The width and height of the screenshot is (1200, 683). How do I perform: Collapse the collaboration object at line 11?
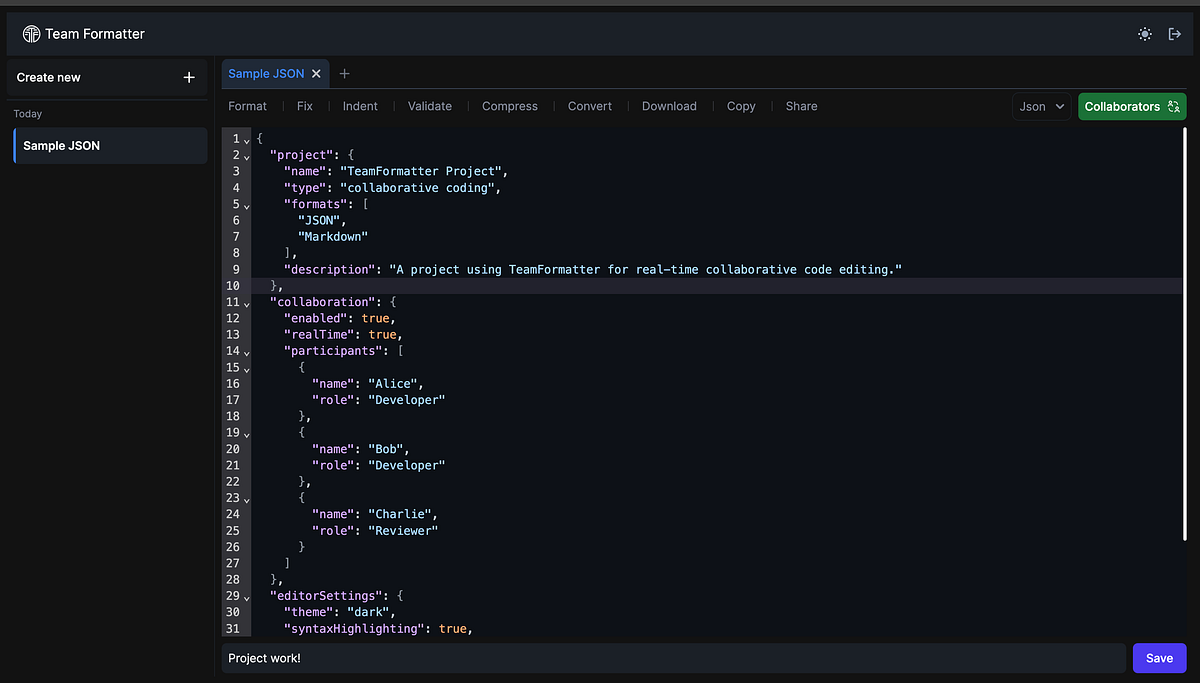coord(245,303)
